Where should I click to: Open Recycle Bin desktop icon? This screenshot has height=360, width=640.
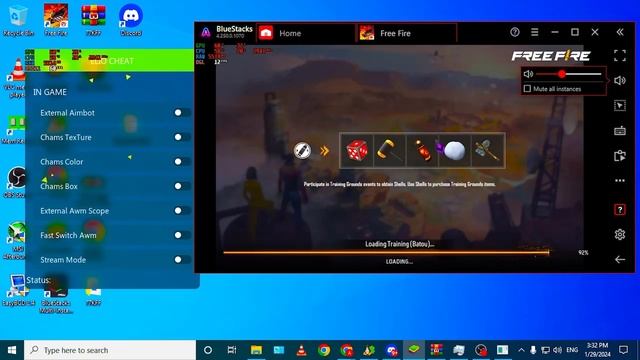click(x=18, y=20)
